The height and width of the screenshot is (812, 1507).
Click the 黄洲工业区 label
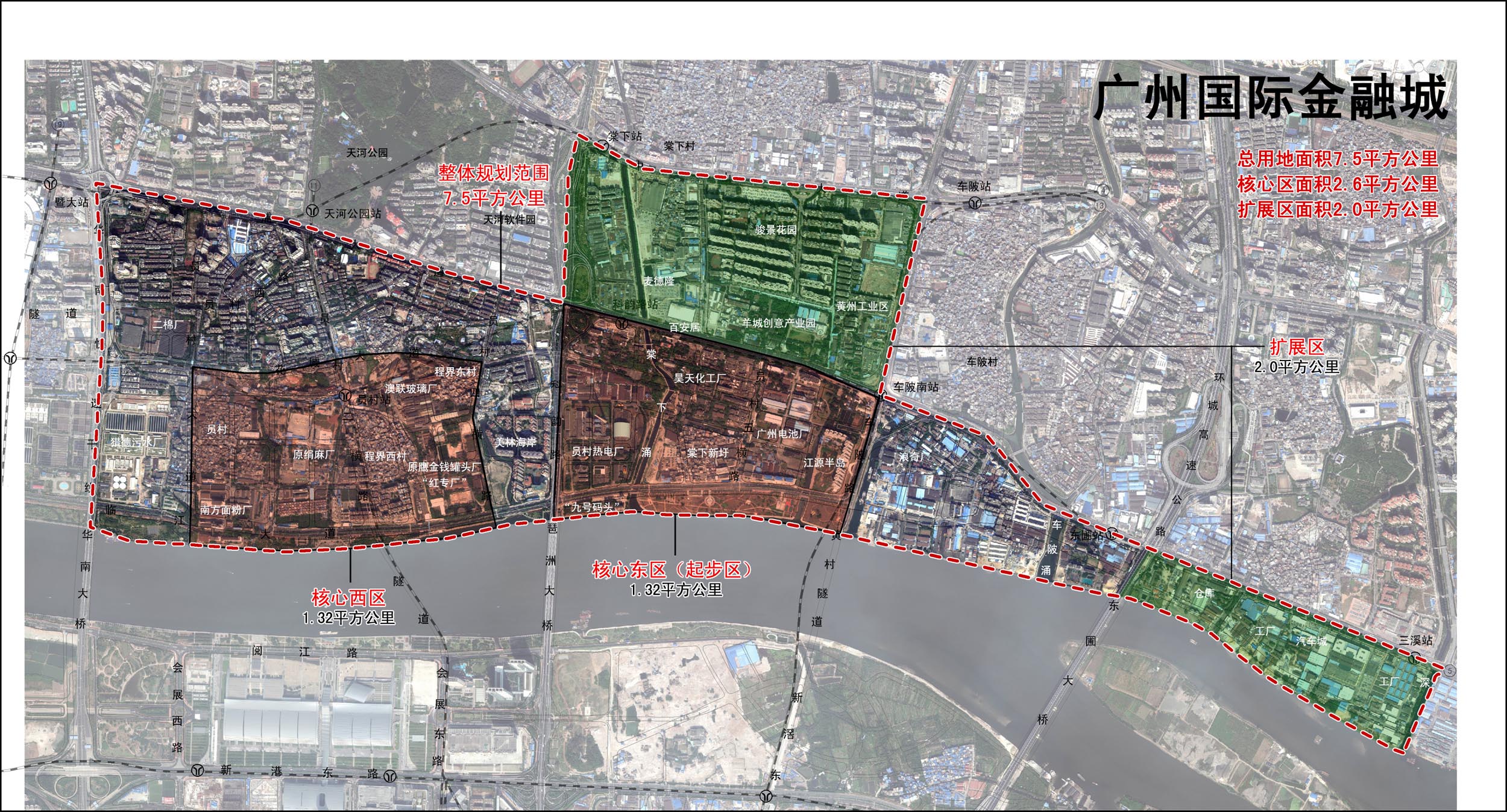pyautogui.click(x=862, y=306)
